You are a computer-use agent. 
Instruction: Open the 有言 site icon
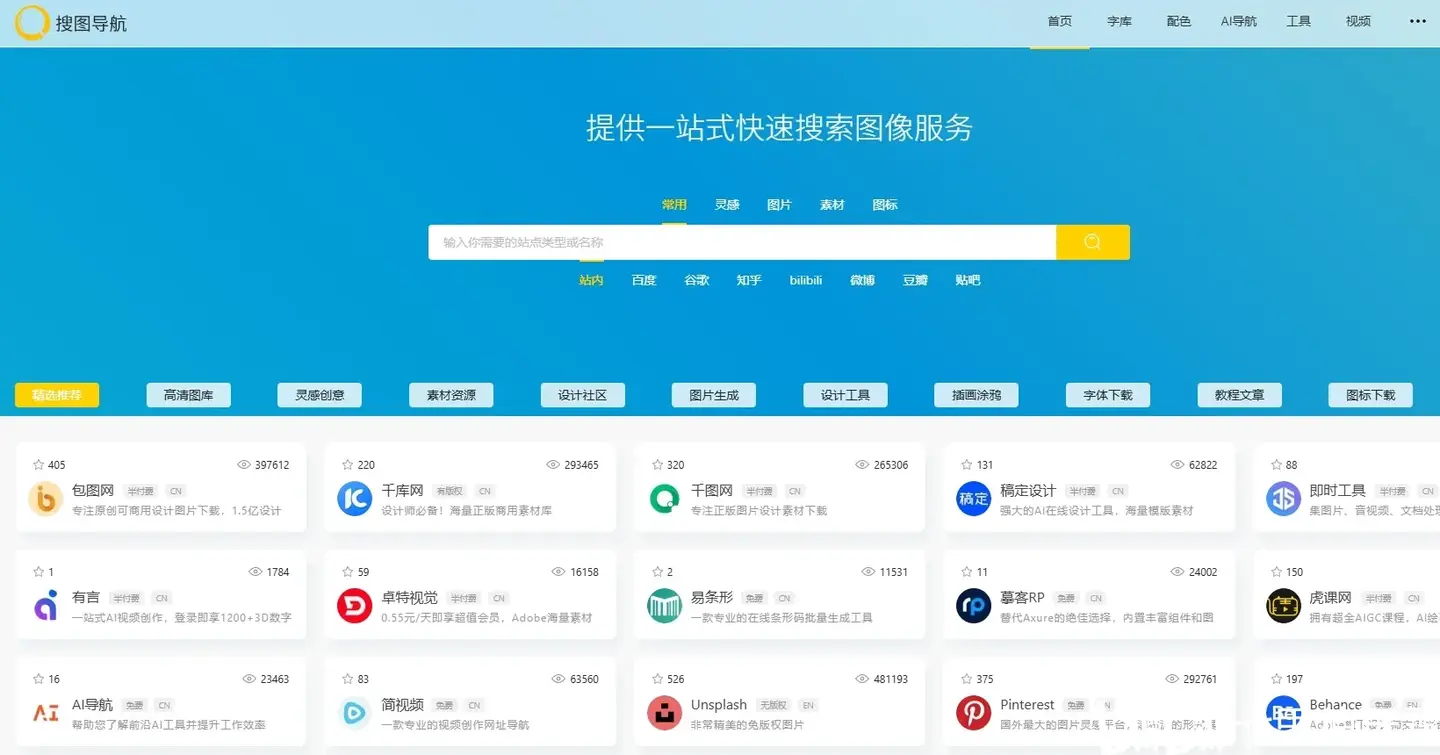point(46,606)
